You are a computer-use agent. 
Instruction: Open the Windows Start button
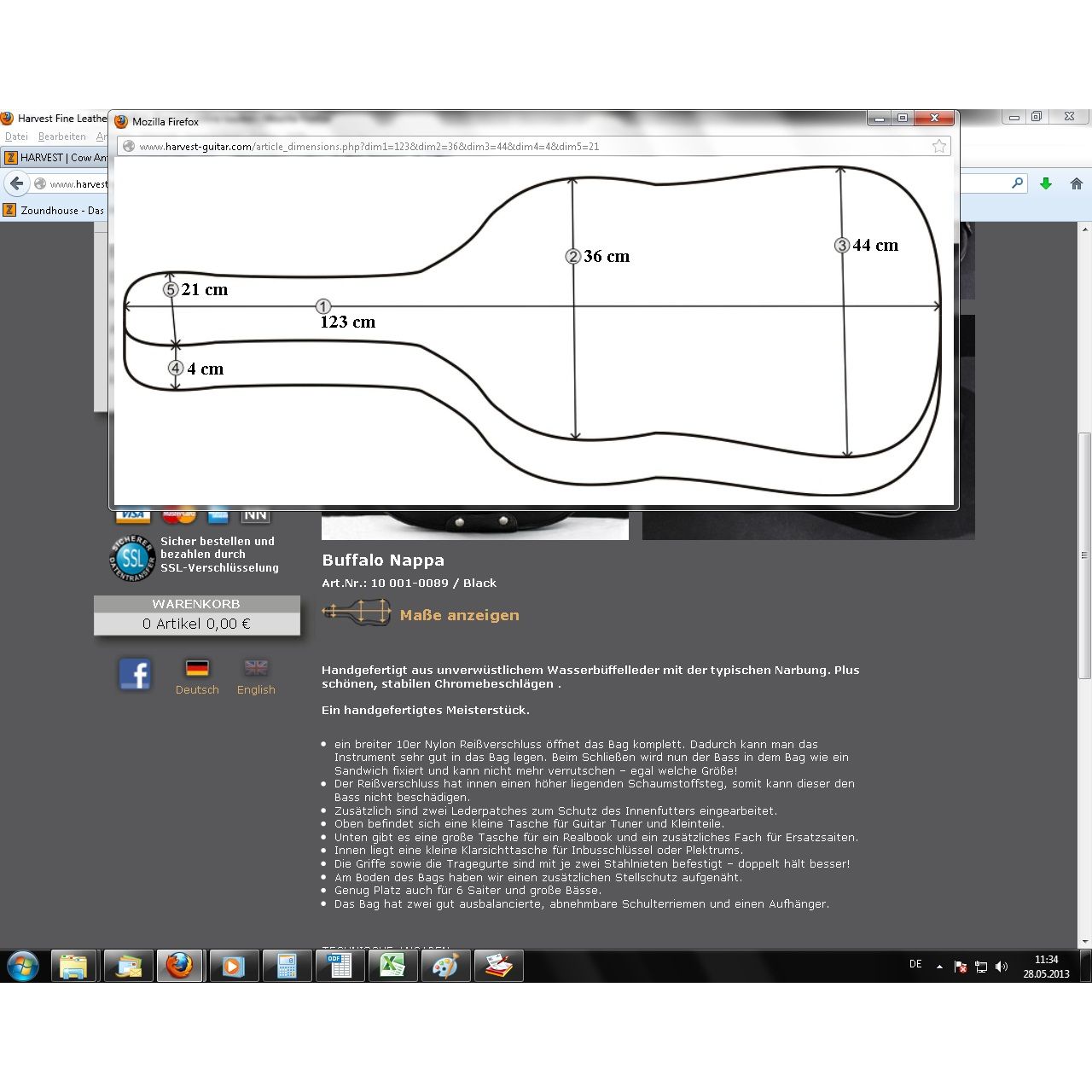point(23,967)
